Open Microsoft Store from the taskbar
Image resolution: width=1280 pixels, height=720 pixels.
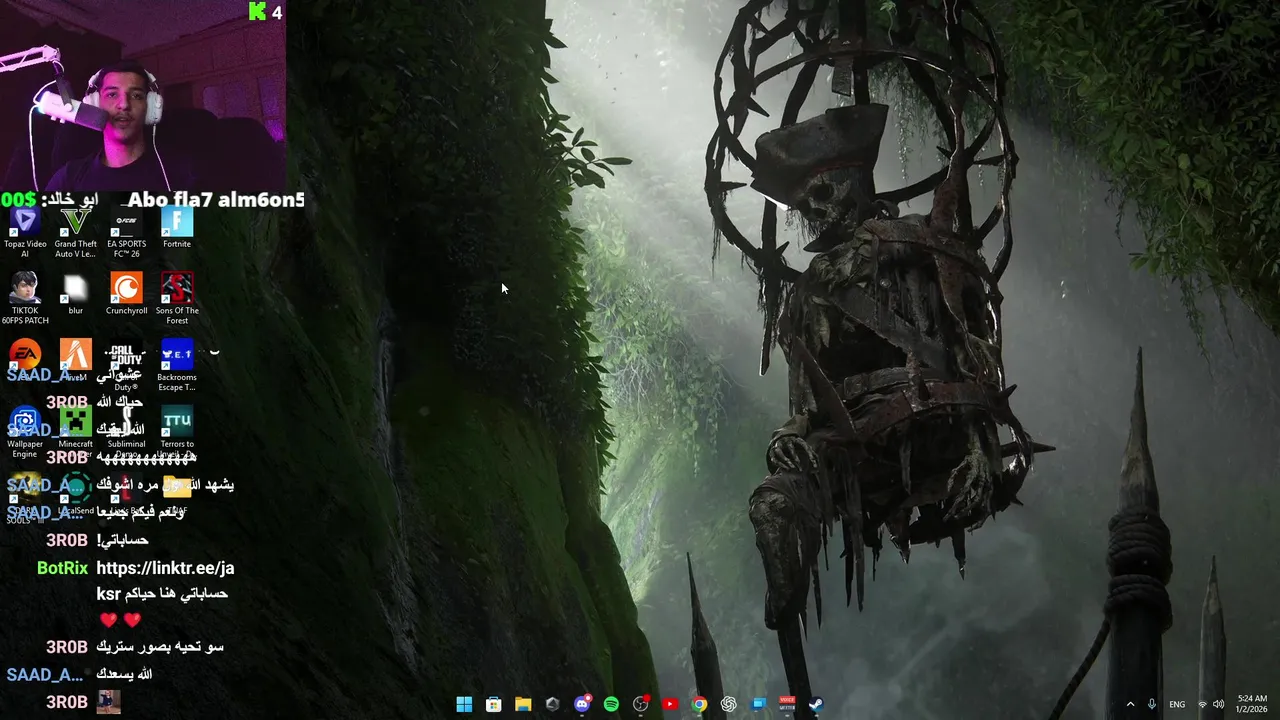(x=493, y=704)
